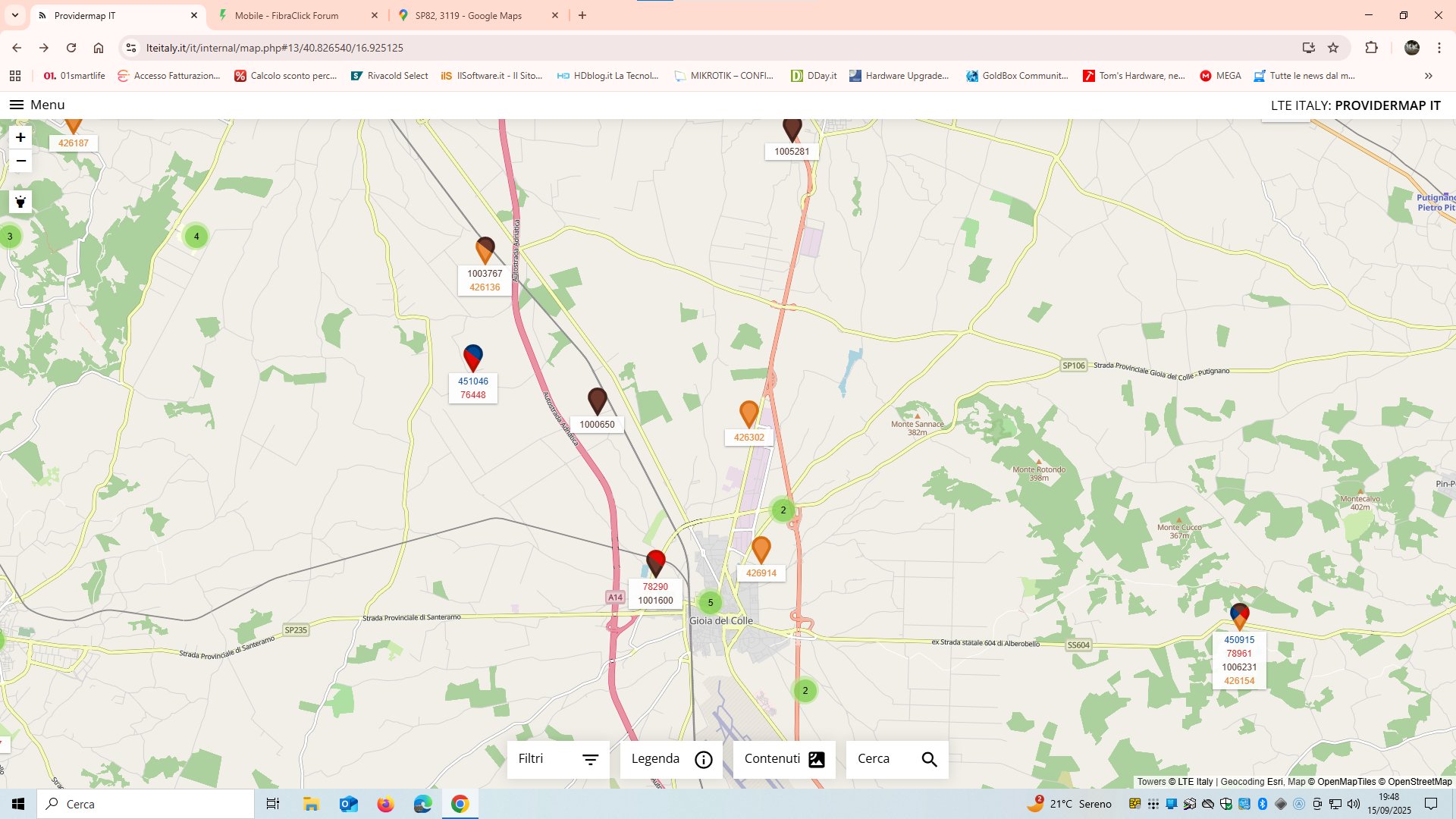Select the orange tower marker 426302
Image resolution: width=1456 pixels, height=819 pixels.
[748, 413]
